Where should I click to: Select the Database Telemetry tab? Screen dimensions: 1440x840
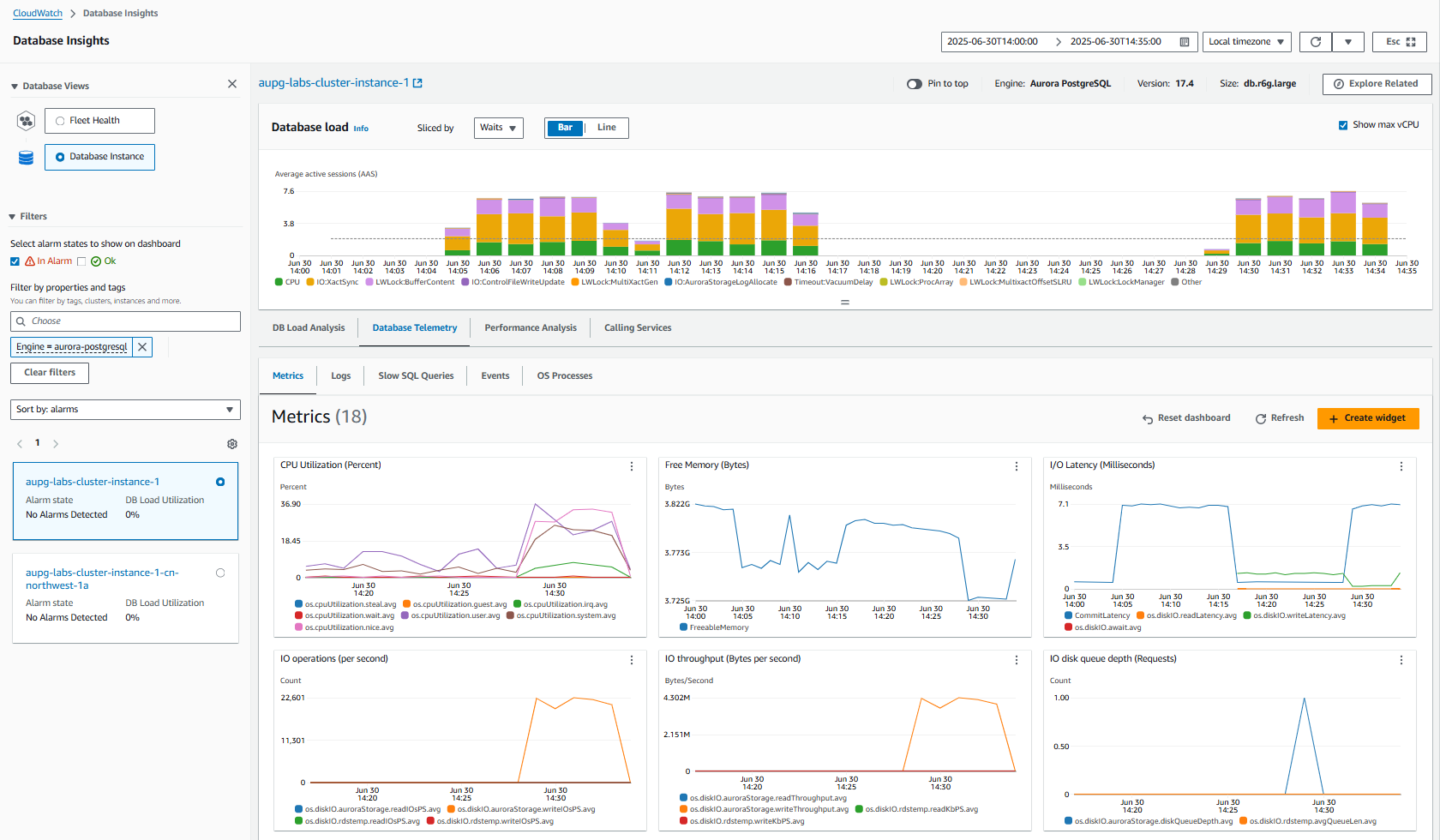(x=415, y=328)
